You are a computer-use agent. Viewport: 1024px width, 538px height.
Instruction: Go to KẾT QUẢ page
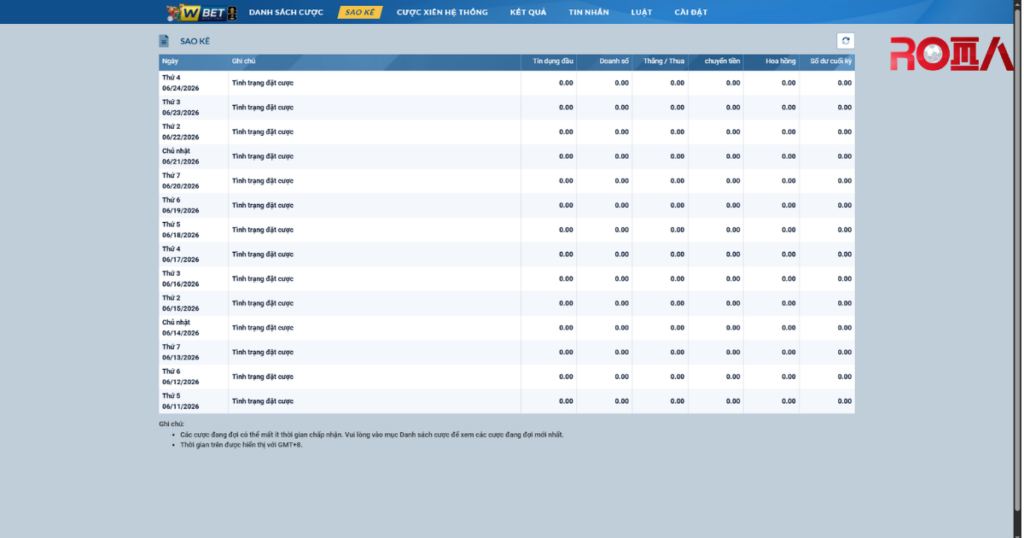pos(528,12)
